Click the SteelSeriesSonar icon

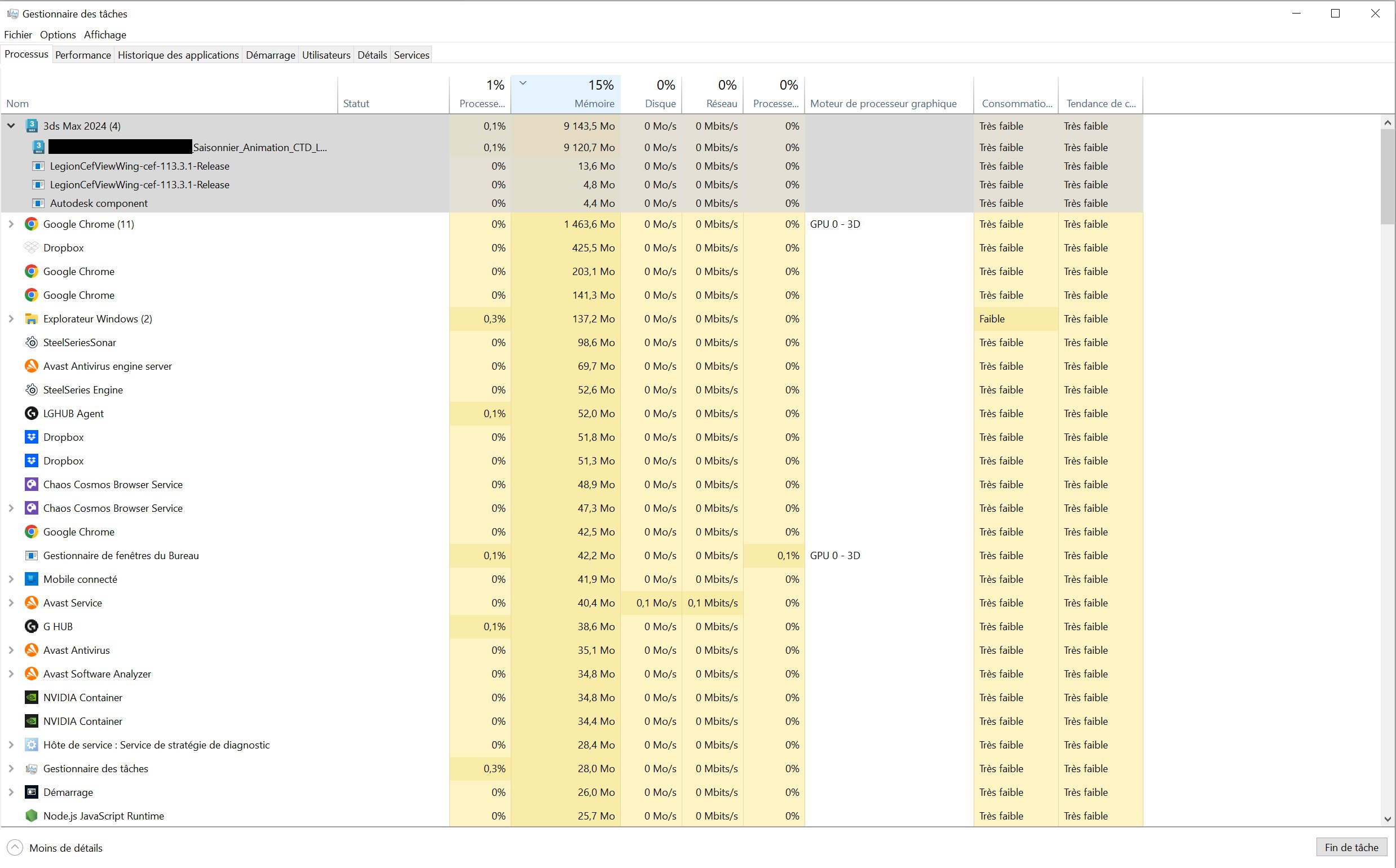click(x=32, y=343)
